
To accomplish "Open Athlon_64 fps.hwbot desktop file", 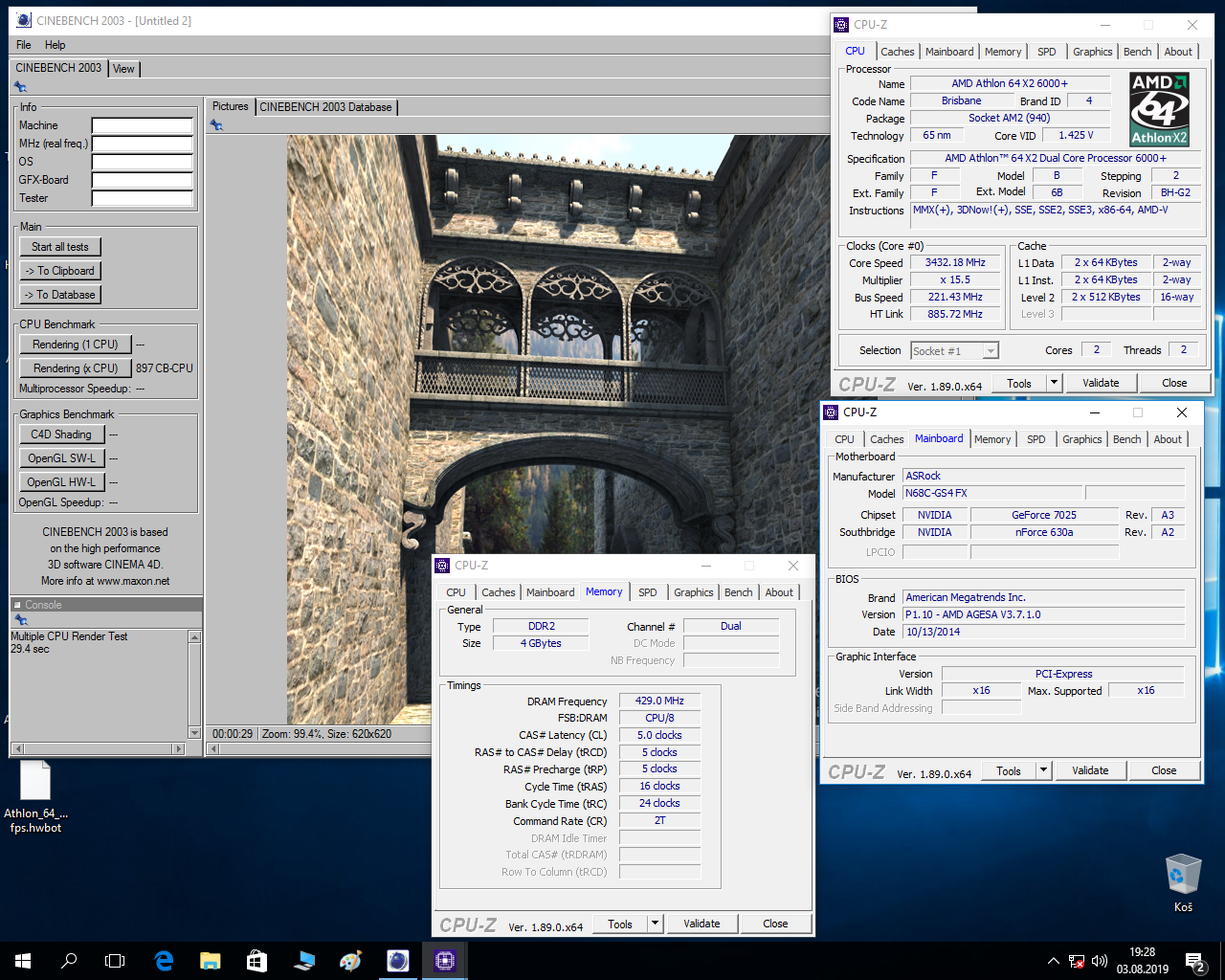I will (35, 796).
